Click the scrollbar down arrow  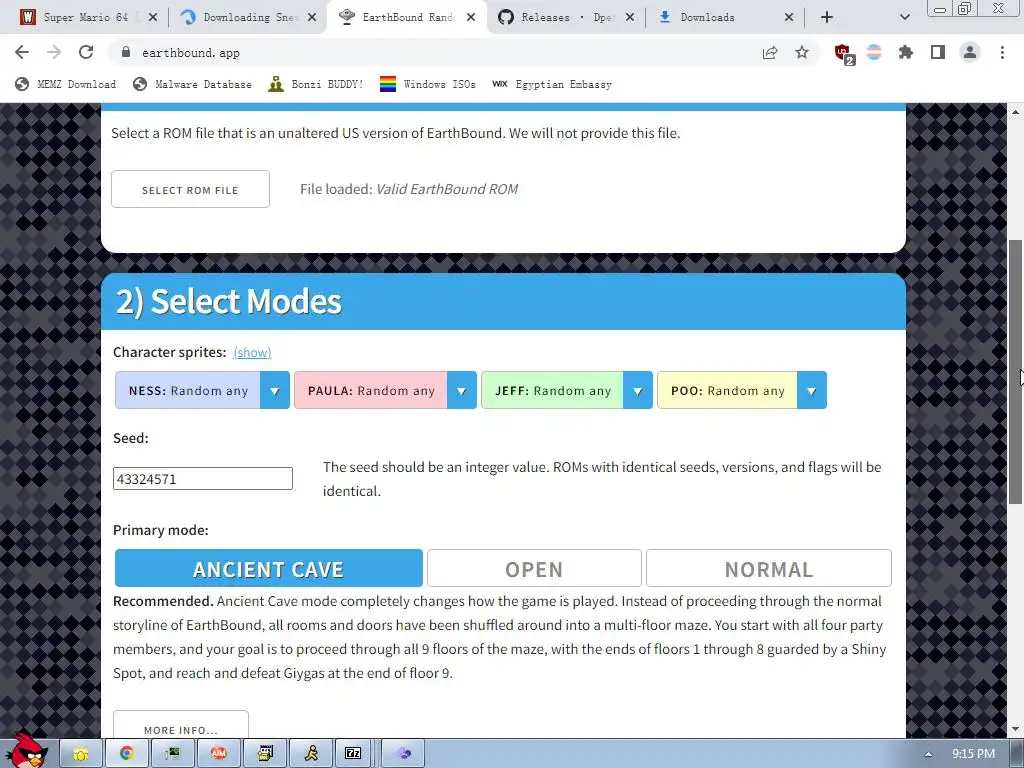point(1016,729)
